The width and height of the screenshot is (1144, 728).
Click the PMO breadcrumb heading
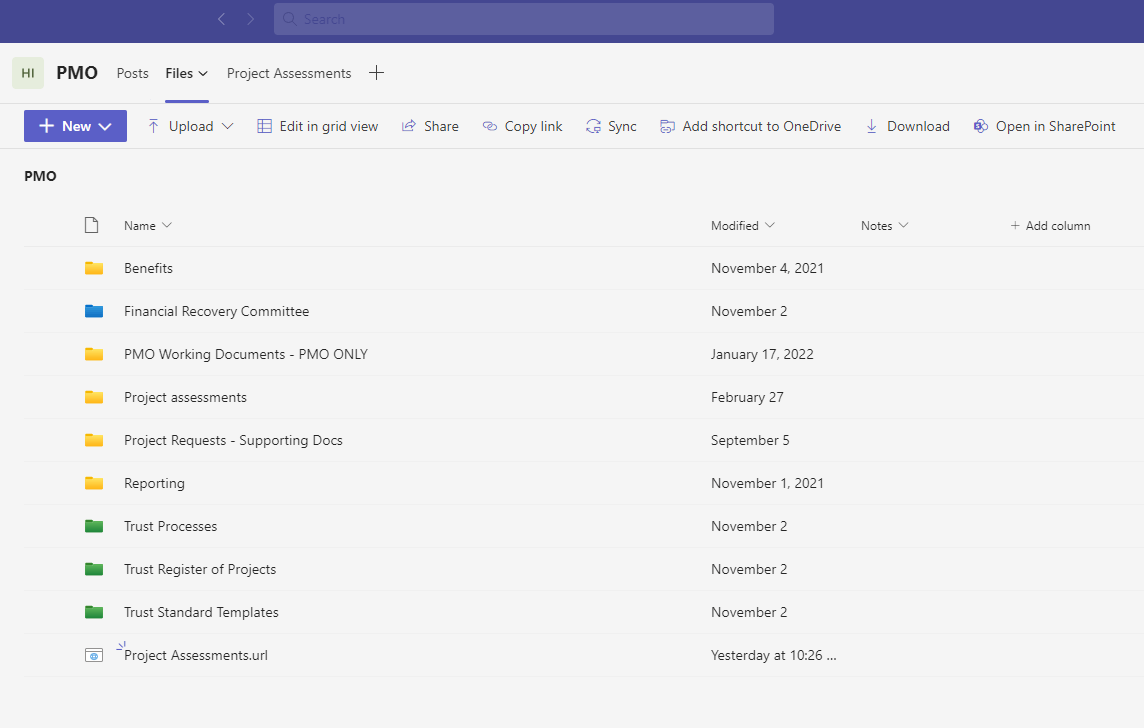pyautogui.click(x=40, y=176)
